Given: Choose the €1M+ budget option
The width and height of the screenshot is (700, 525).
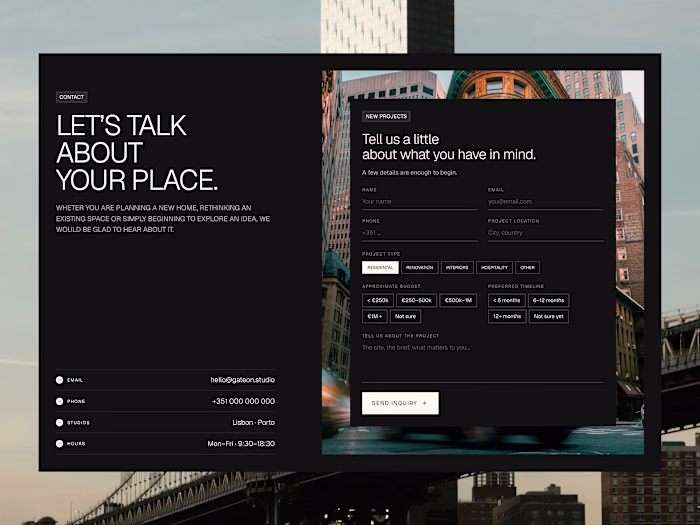Looking at the screenshot, I should (375, 317).
